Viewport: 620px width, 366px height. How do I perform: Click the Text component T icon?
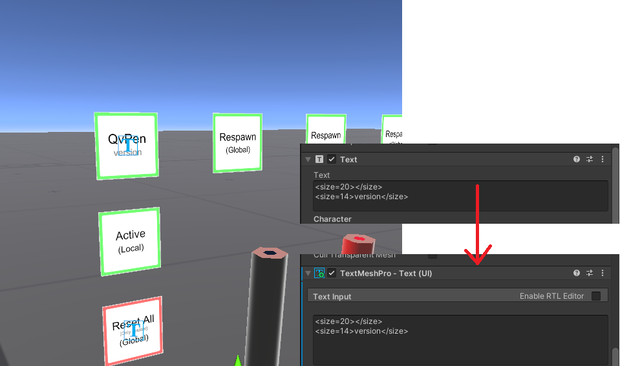(319, 159)
